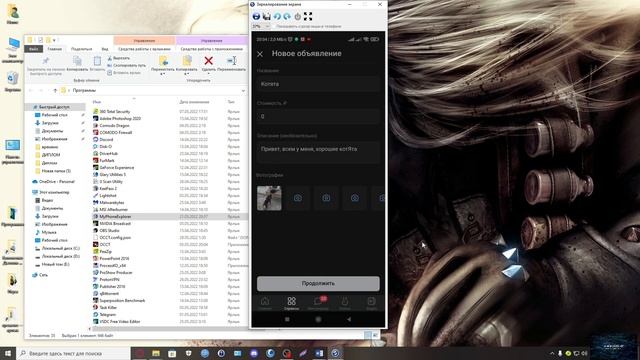Close the Новое объявление form with the X
Screen dimensions: 640x360
coord(260,54)
